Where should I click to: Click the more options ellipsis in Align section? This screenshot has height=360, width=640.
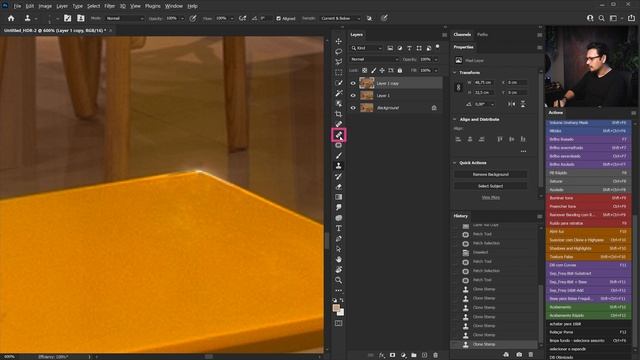tap(523, 151)
